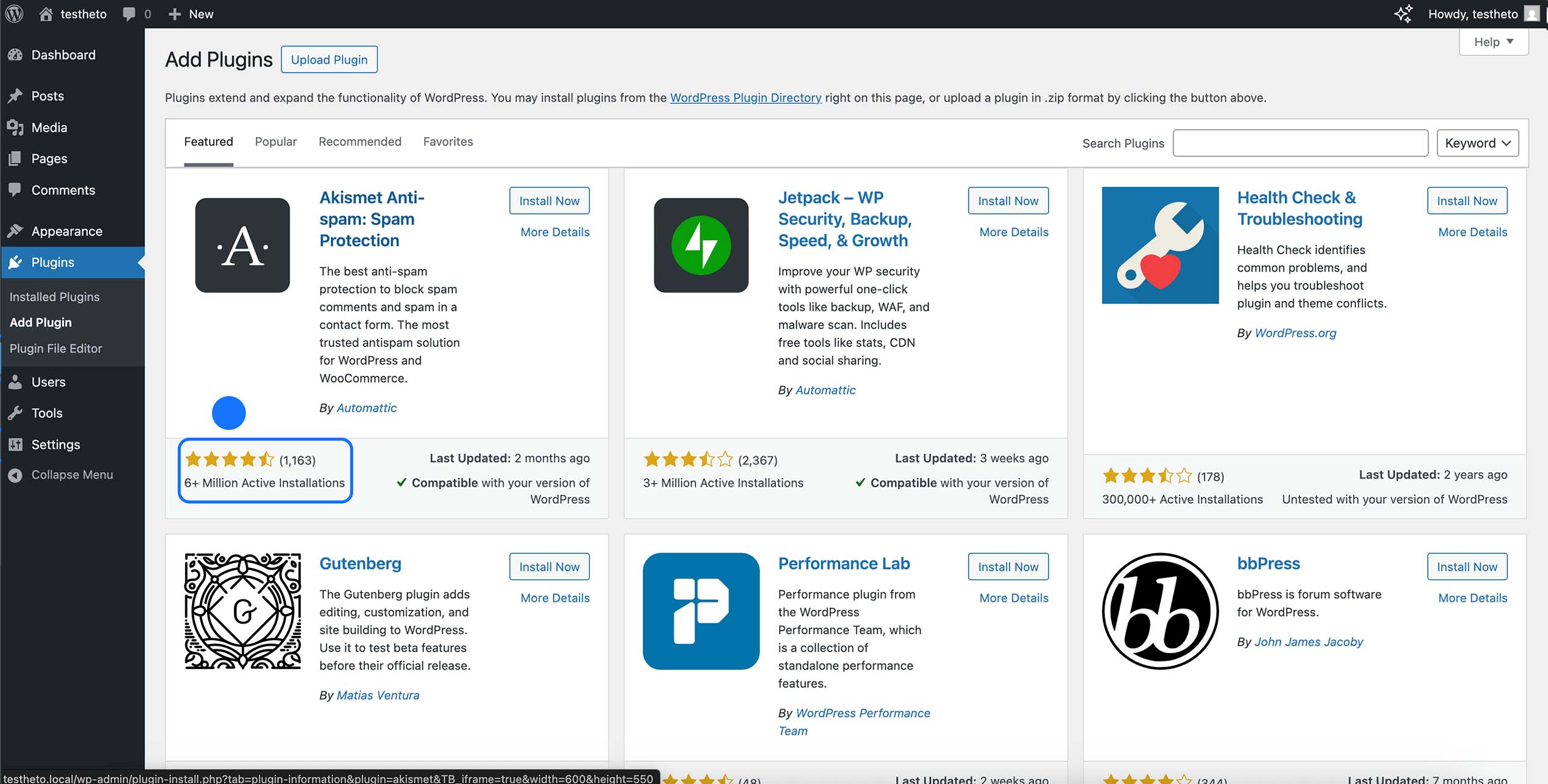The height and width of the screenshot is (784, 1548).
Task: Click inside the Search Plugins field
Action: point(1300,143)
